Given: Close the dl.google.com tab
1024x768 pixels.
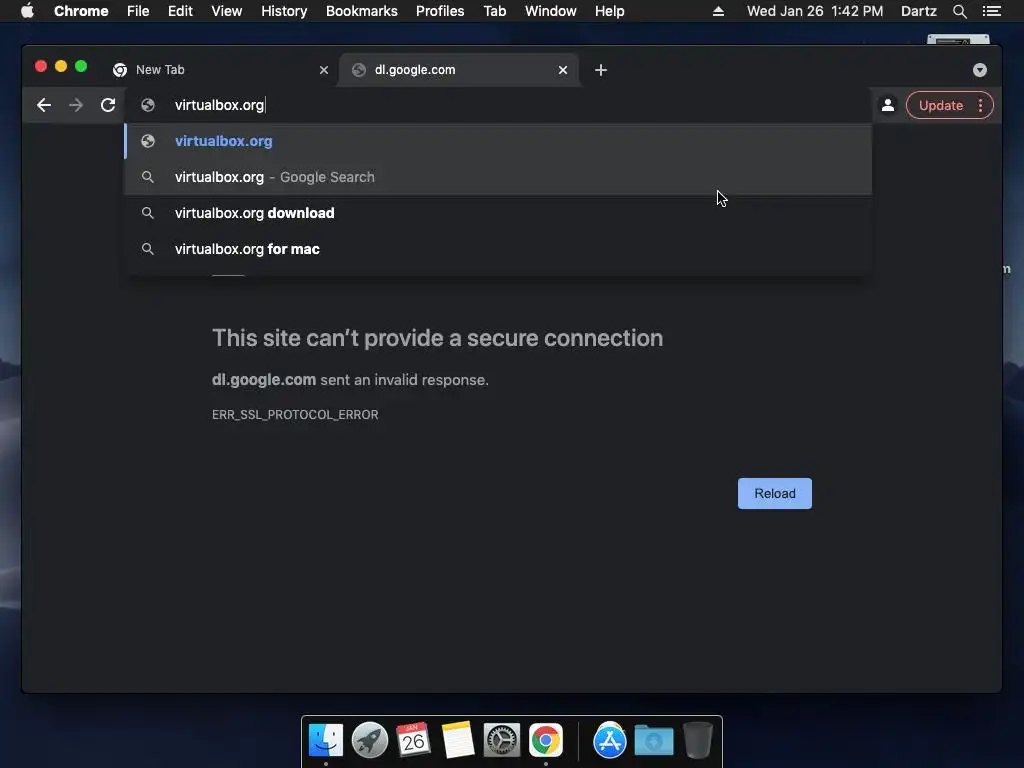Looking at the screenshot, I should click(563, 70).
